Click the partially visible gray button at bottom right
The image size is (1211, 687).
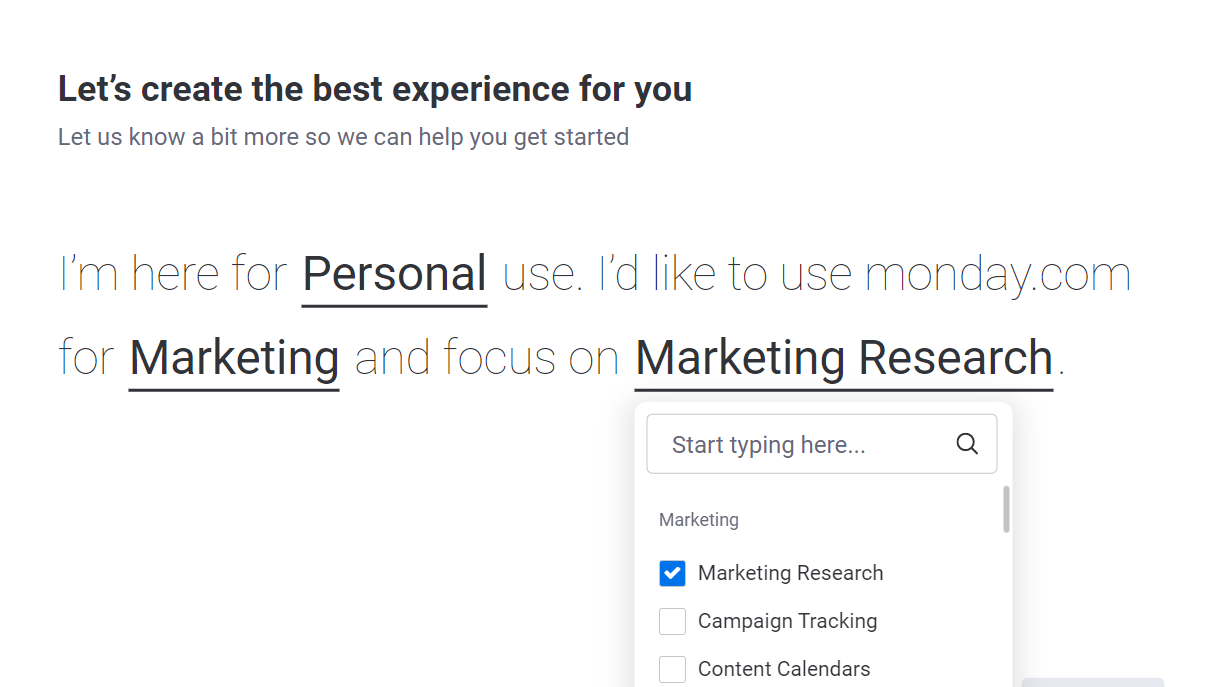[1092, 682]
